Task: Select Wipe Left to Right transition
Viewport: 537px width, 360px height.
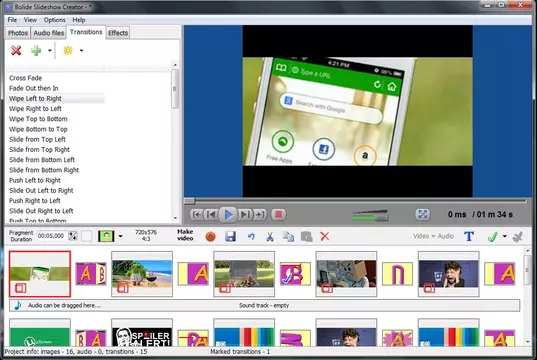Action: point(35,99)
